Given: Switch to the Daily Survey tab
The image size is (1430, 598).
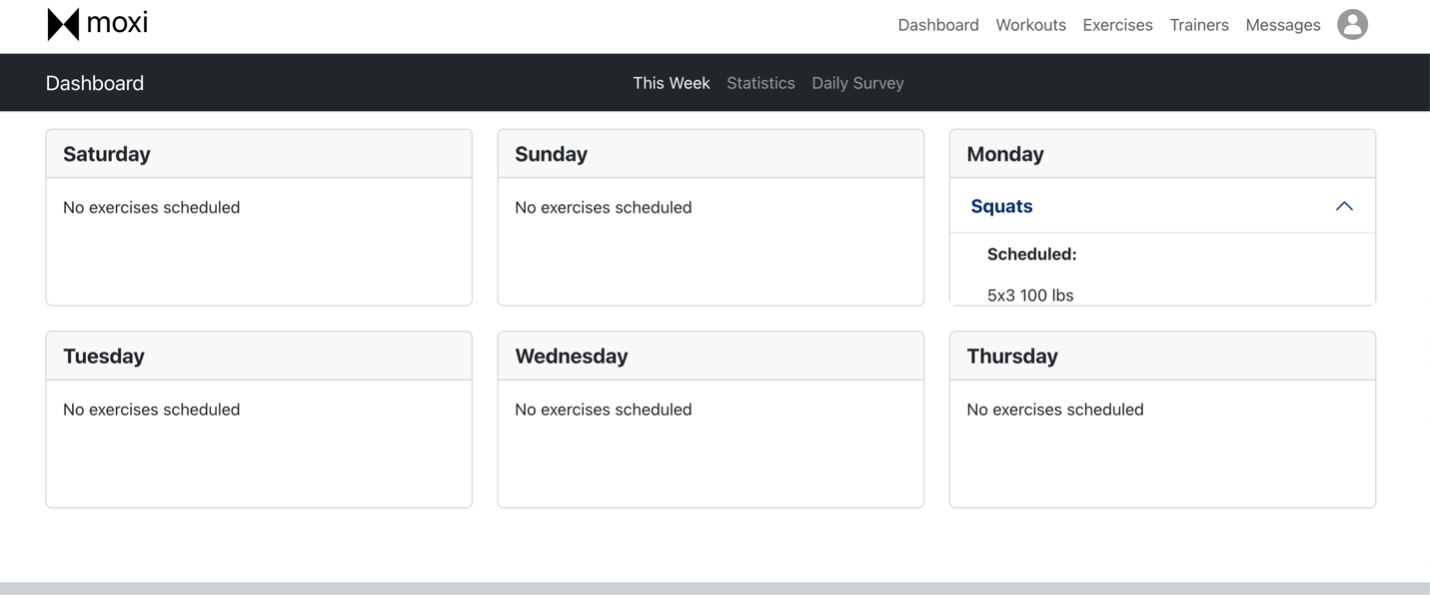Looking at the screenshot, I should pos(857,83).
